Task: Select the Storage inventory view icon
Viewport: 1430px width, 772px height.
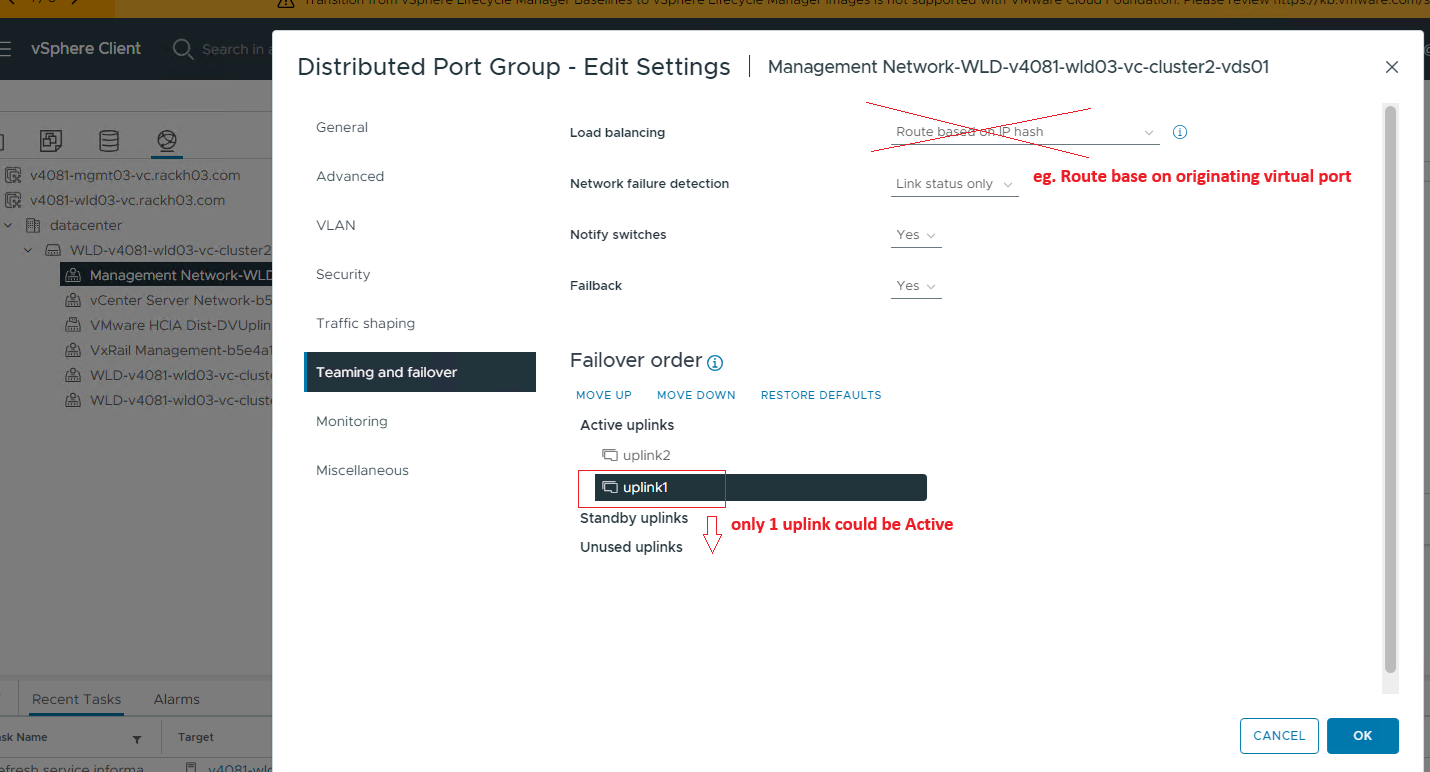Action: tap(108, 140)
